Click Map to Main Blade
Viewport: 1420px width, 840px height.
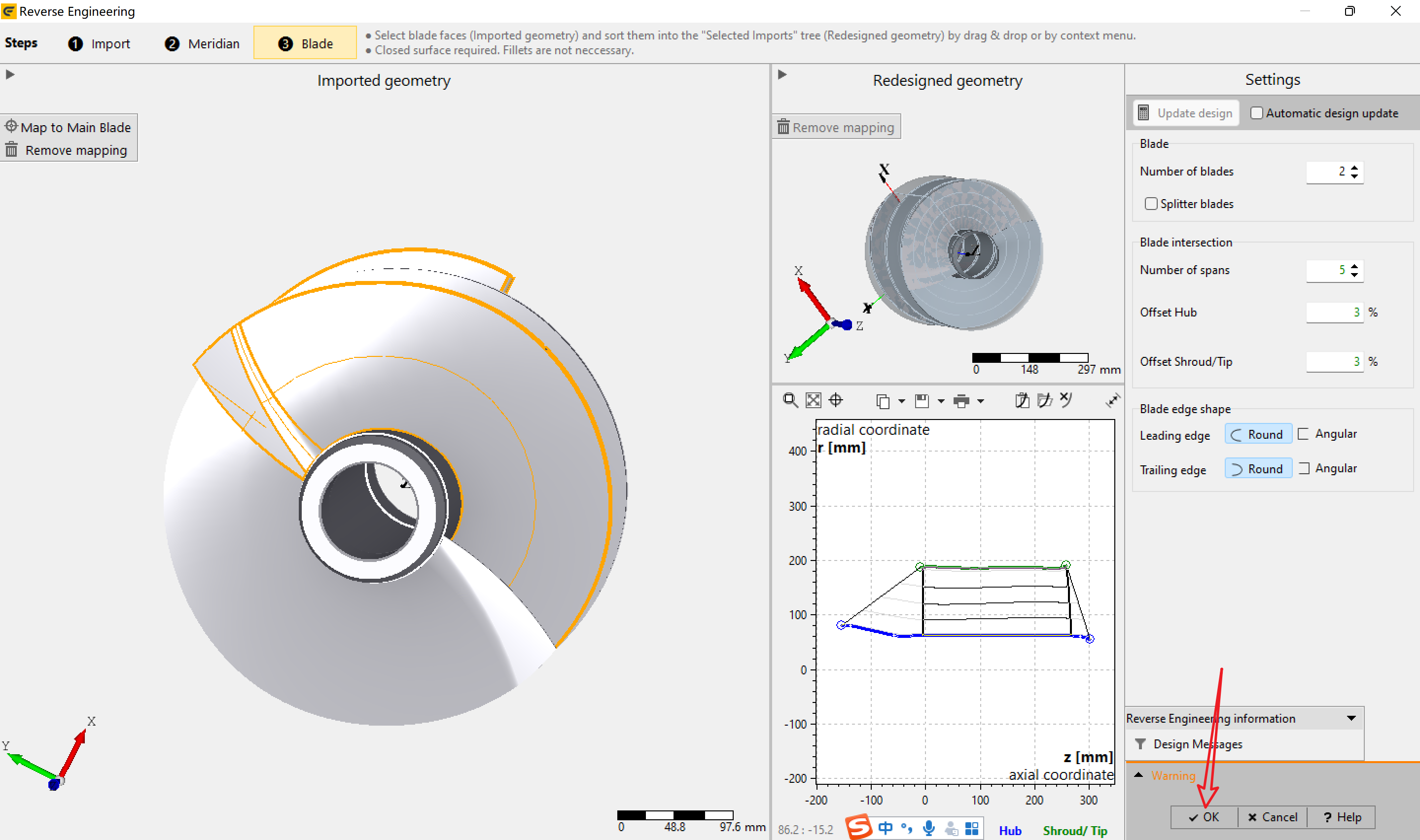pos(69,127)
